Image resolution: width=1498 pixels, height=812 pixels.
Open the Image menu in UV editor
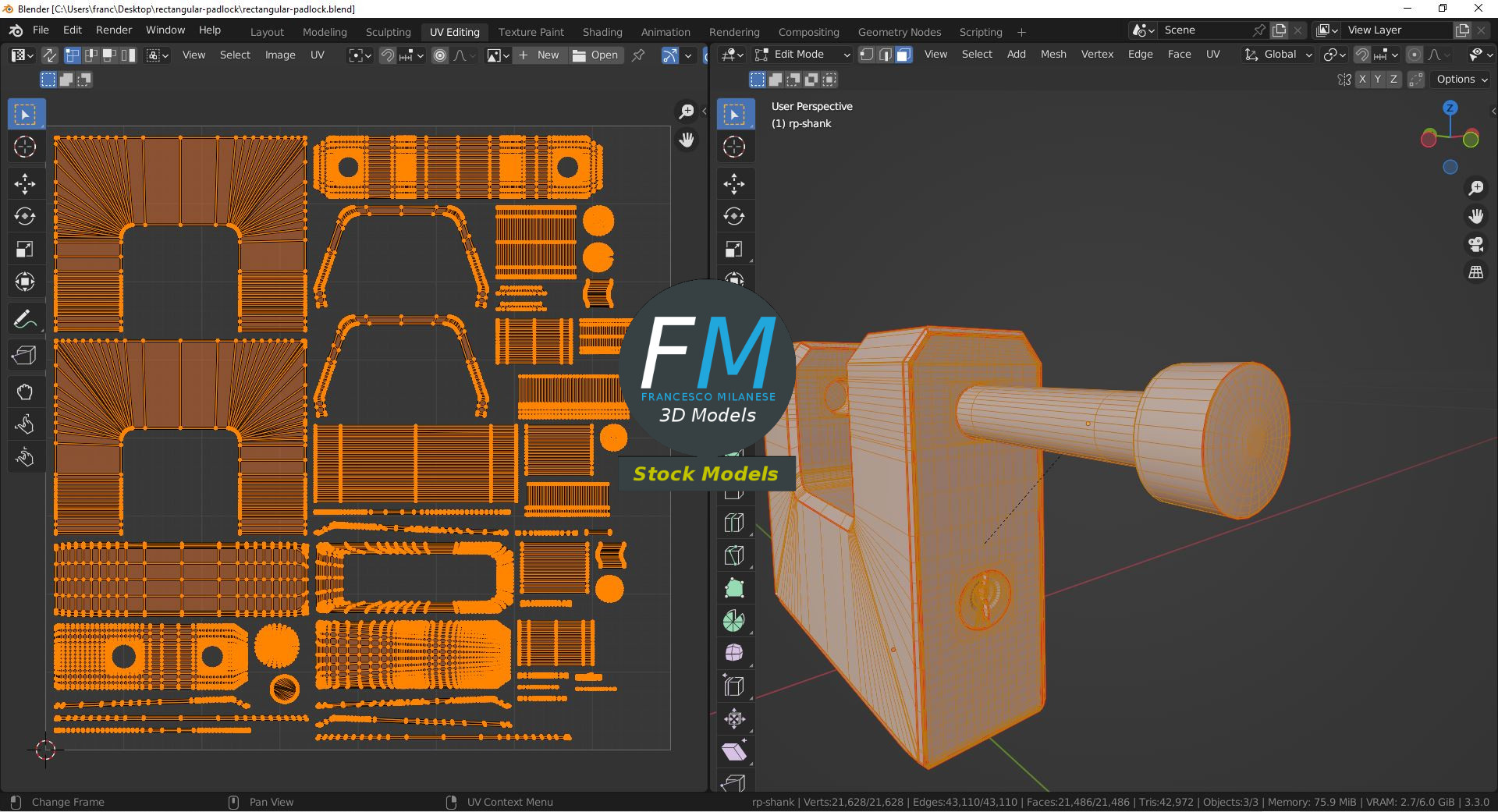click(280, 55)
